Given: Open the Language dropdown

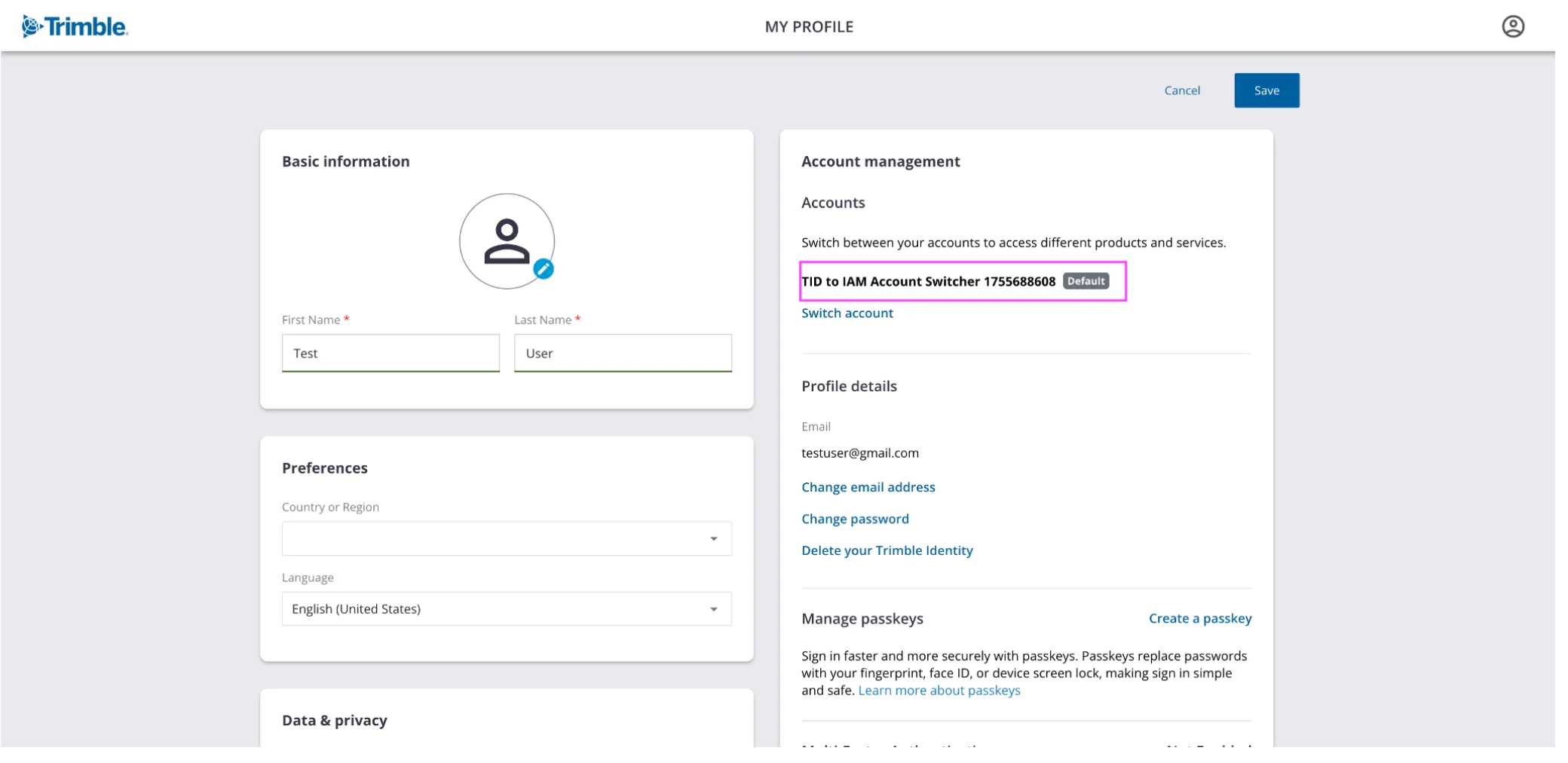Looking at the screenshot, I should (507, 608).
